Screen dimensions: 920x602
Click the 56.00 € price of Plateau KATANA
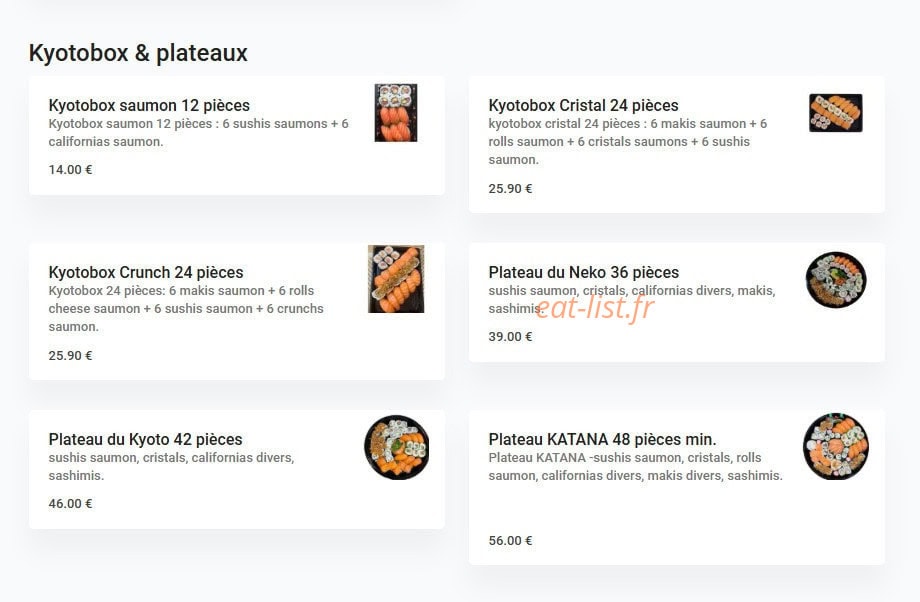pos(510,540)
